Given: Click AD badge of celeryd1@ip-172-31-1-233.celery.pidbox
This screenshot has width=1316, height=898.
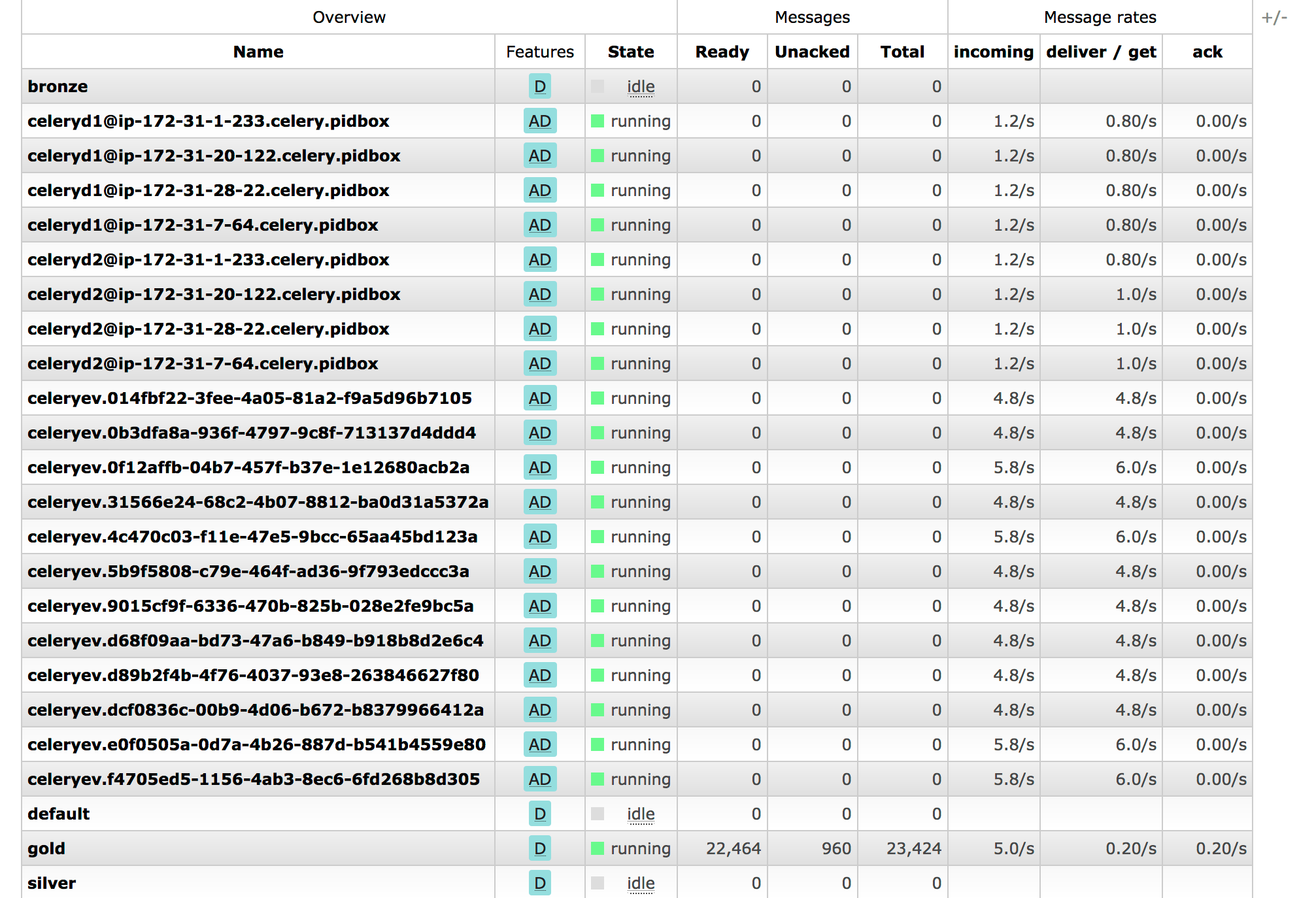Looking at the screenshot, I should click(x=540, y=121).
